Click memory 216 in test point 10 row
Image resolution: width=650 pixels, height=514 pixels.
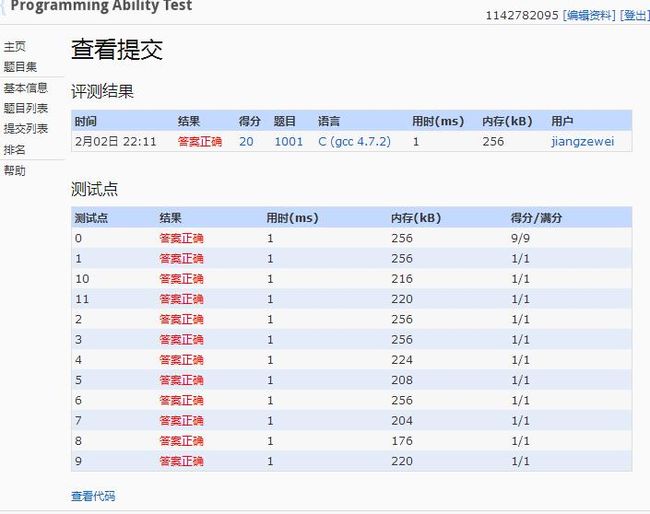click(402, 279)
